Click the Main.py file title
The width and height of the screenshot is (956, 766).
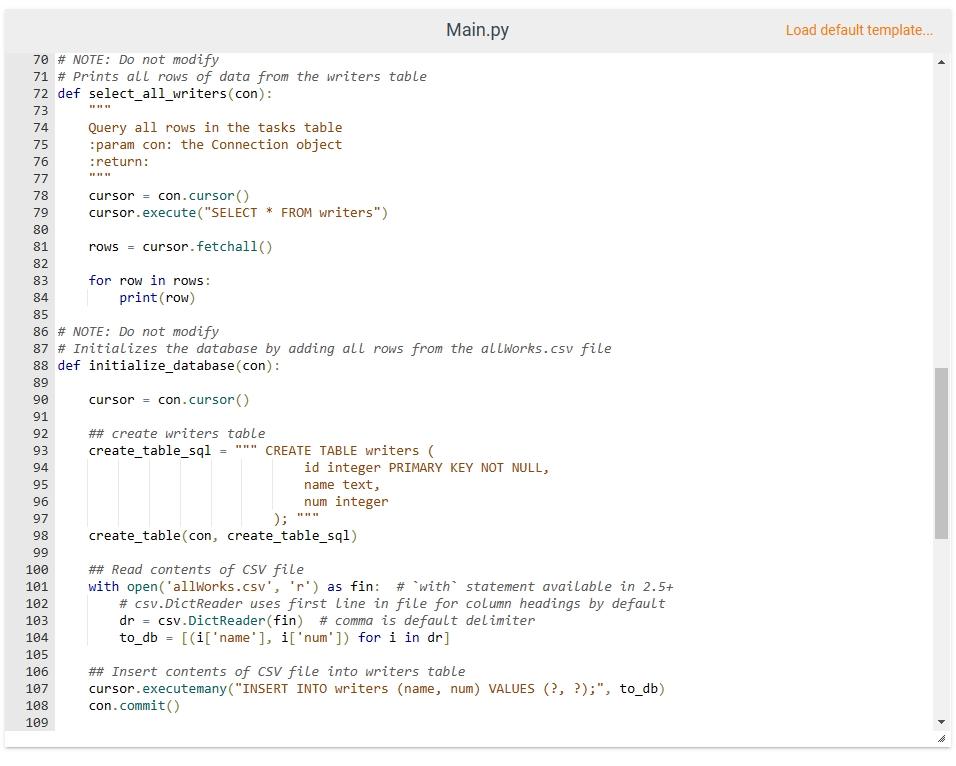(x=477, y=29)
